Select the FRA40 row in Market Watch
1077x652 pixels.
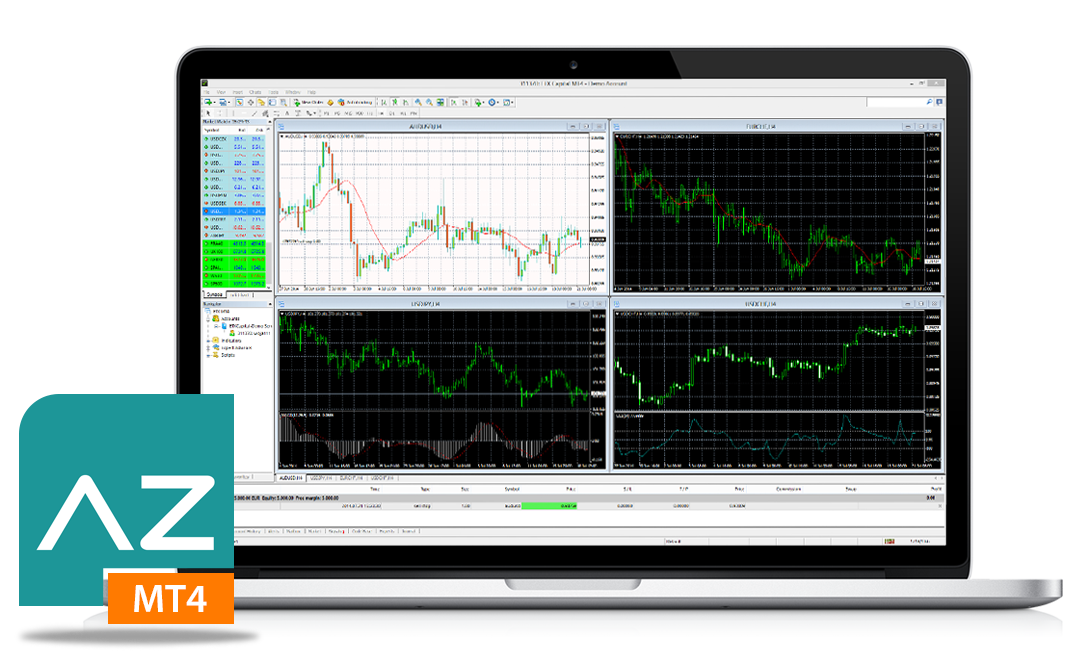pyautogui.click(x=234, y=243)
